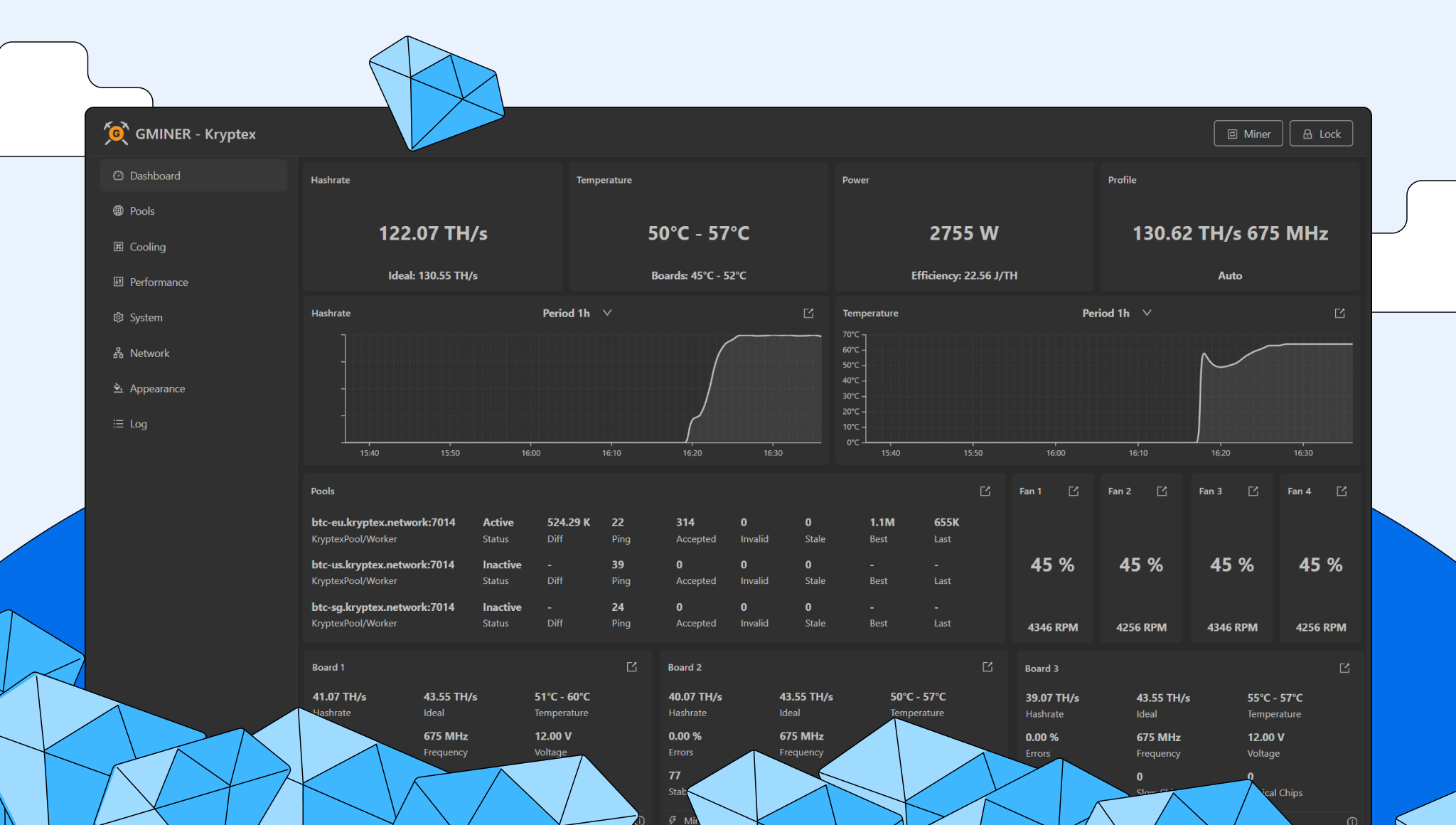
Task: Open the Board 1 details icon
Action: 631,667
